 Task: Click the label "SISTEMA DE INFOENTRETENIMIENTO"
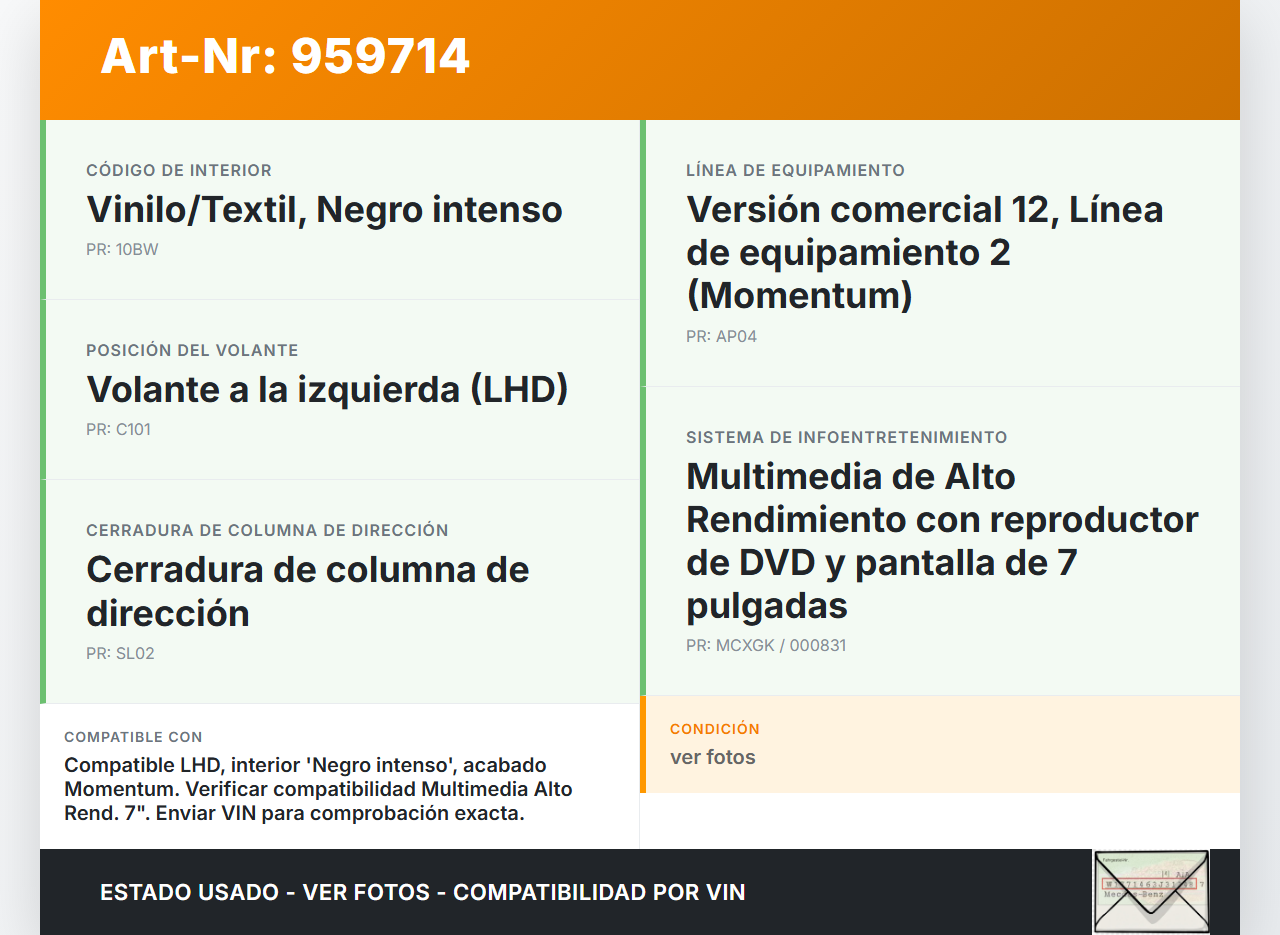coord(846,437)
